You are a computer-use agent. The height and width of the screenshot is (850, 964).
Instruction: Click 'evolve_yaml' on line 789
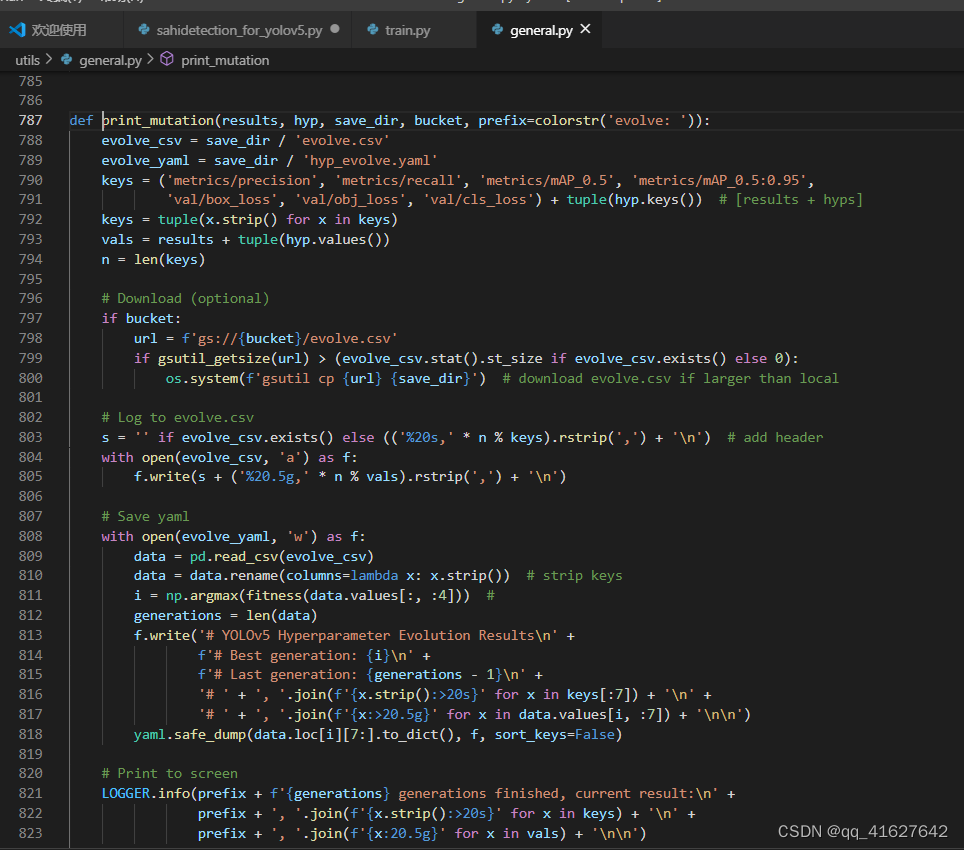pos(145,160)
